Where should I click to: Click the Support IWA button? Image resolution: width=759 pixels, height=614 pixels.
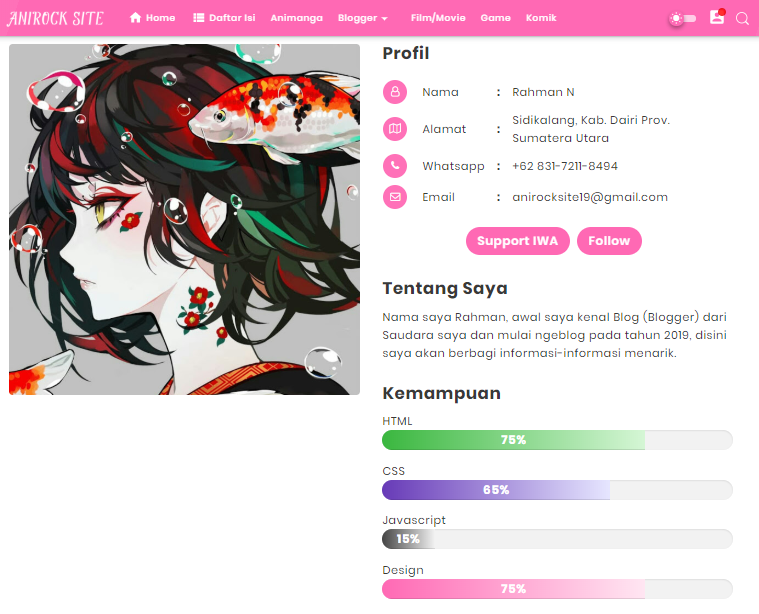tap(517, 241)
